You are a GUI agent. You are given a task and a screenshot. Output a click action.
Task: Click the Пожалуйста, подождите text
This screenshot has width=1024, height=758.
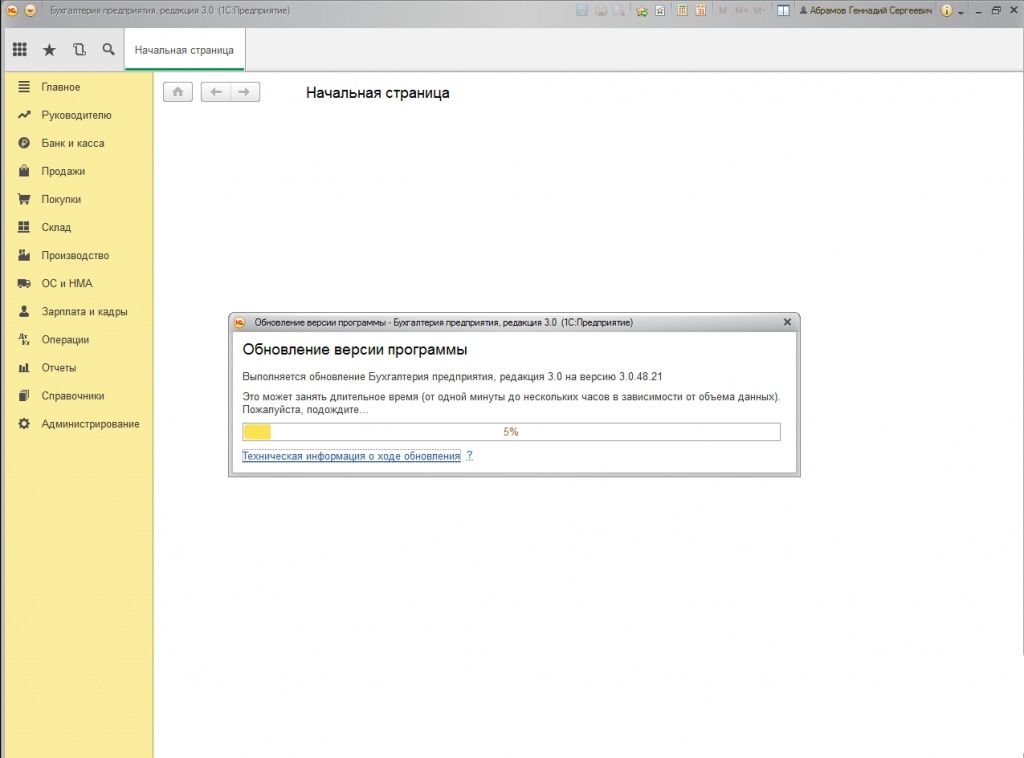point(305,409)
